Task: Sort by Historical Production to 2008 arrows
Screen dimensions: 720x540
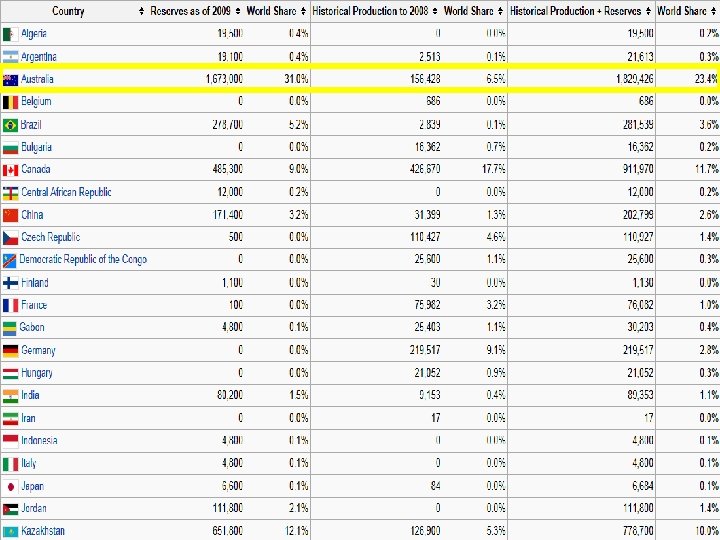Action: click(x=435, y=11)
